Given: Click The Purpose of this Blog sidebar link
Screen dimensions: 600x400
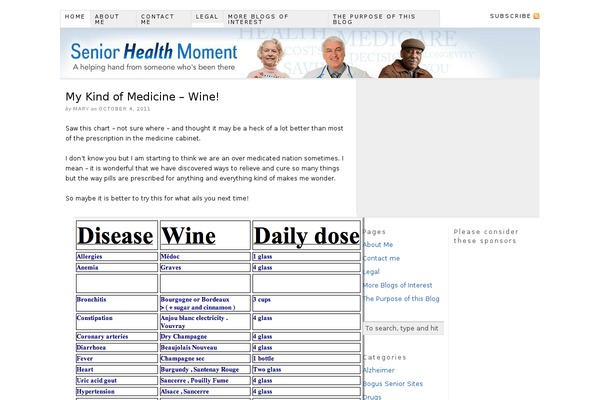Looking at the screenshot, I should click(401, 299).
